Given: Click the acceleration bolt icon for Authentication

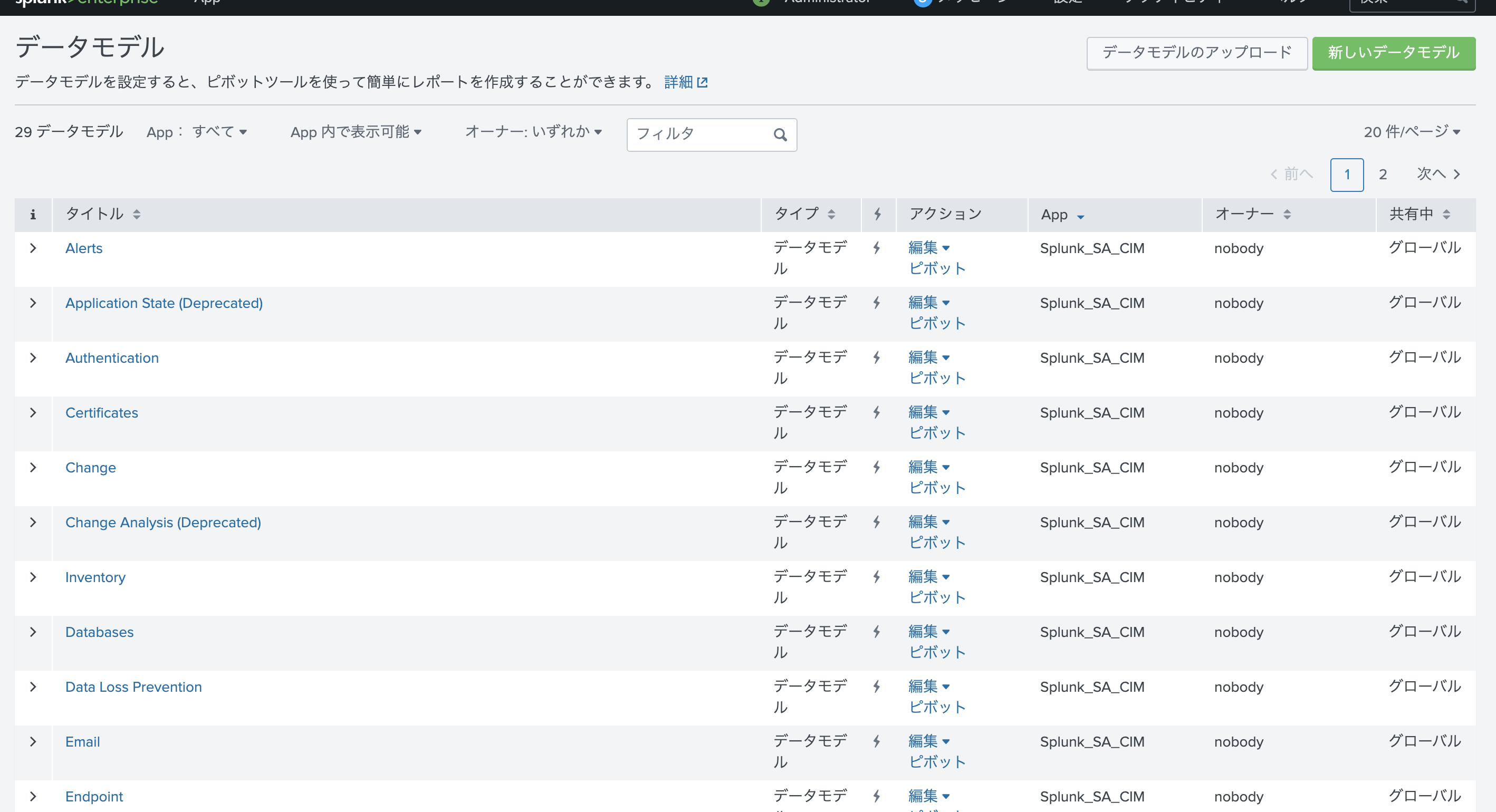Looking at the screenshot, I should [876, 357].
